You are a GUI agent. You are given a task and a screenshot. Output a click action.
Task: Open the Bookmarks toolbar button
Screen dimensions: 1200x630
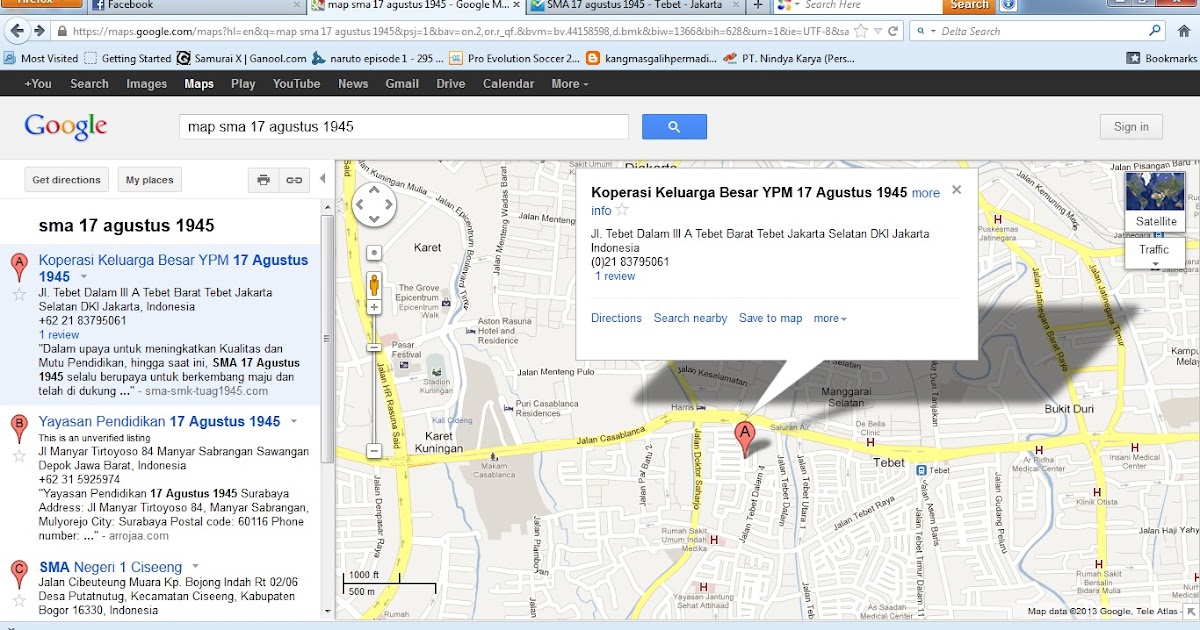click(x=1161, y=58)
